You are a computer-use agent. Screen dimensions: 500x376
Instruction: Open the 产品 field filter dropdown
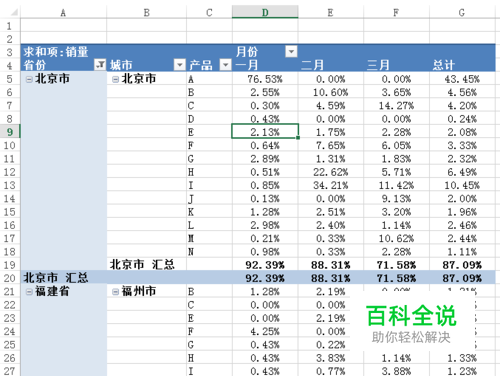[226, 65]
